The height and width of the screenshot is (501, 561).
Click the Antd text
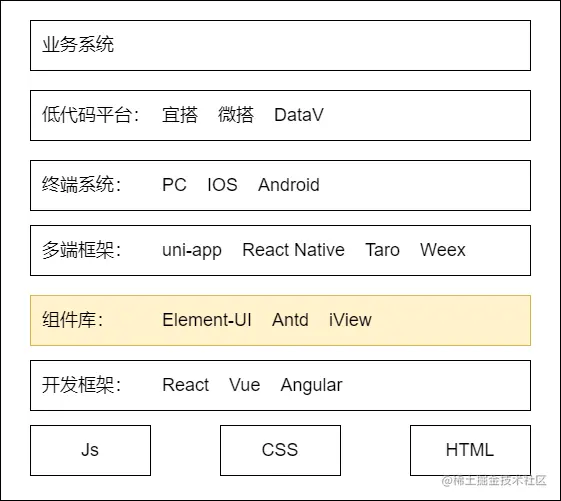pyautogui.click(x=290, y=320)
